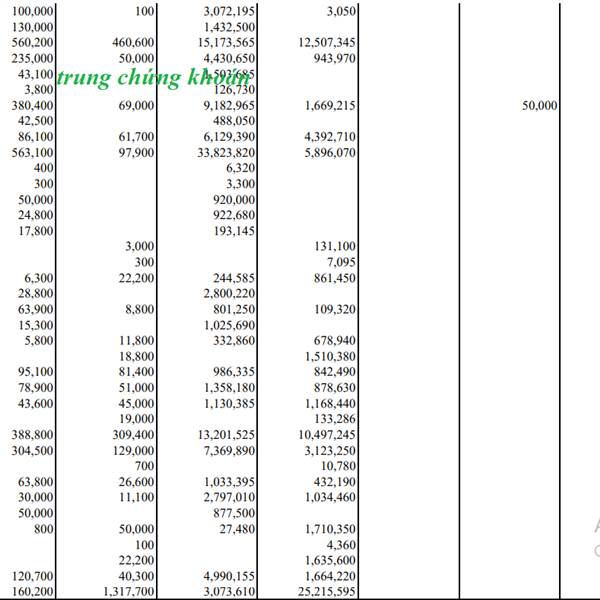
Task: Click the 69,000 entry
Action: click(136, 106)
